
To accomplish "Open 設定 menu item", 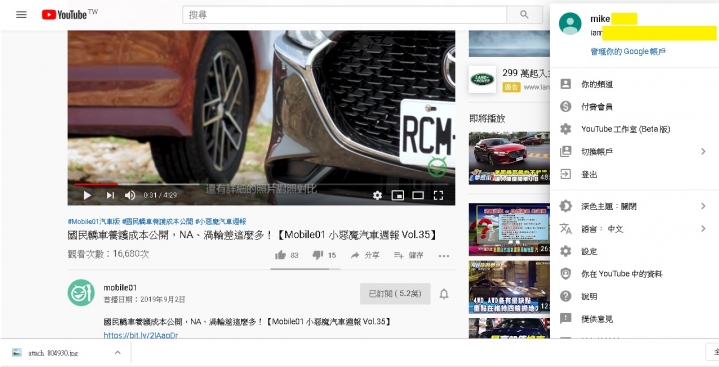I will pyautogui.click(x=634, y=251).
